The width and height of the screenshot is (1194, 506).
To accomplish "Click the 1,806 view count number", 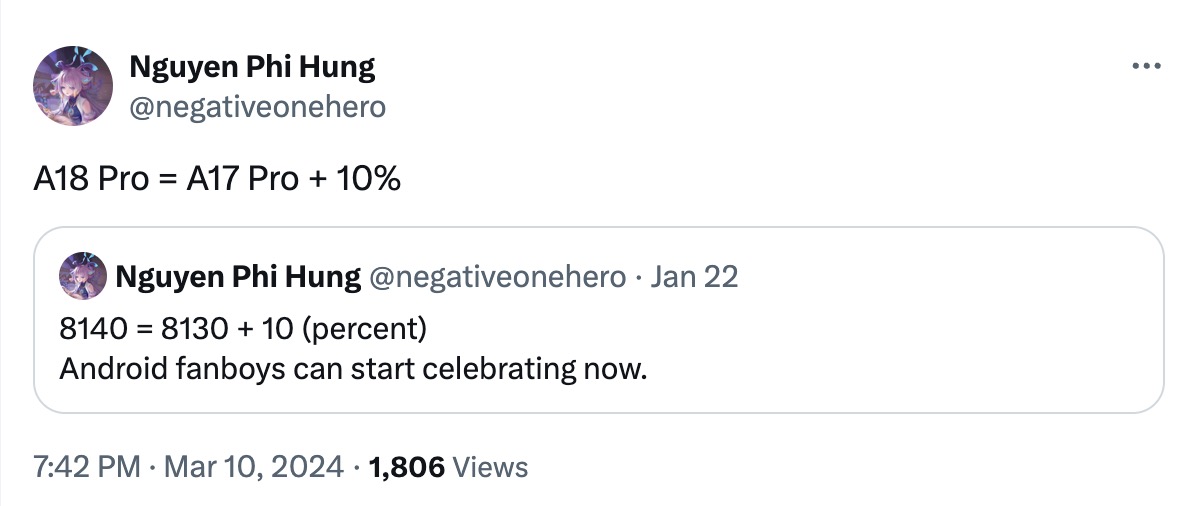I will [406, 466].
